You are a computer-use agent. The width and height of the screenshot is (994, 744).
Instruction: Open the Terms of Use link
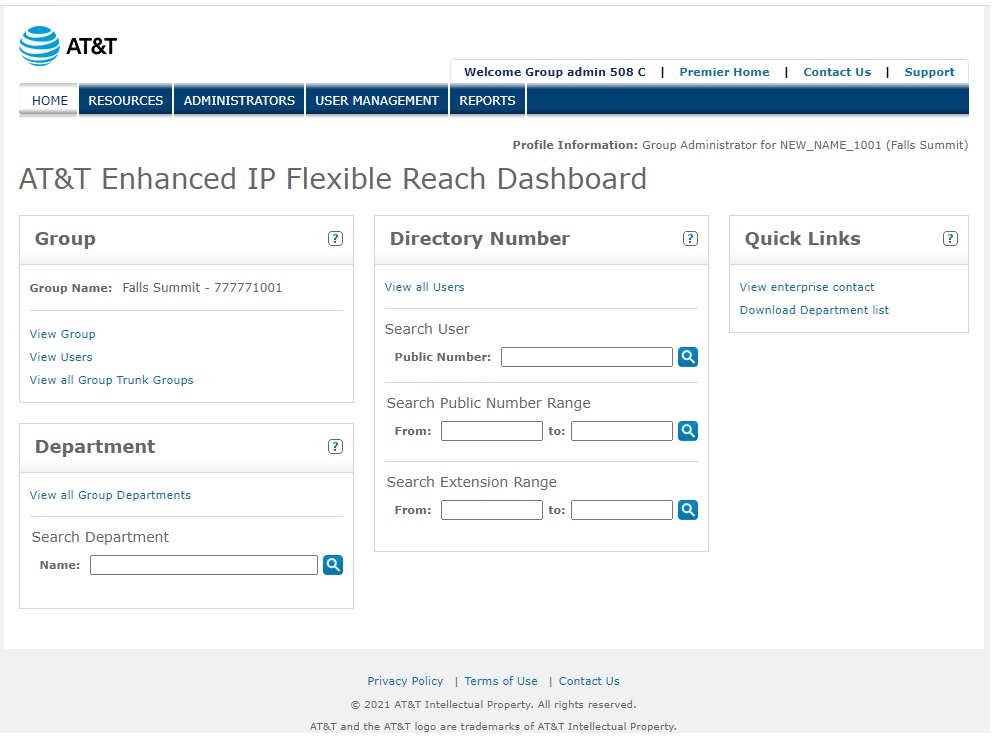point(501,681)
